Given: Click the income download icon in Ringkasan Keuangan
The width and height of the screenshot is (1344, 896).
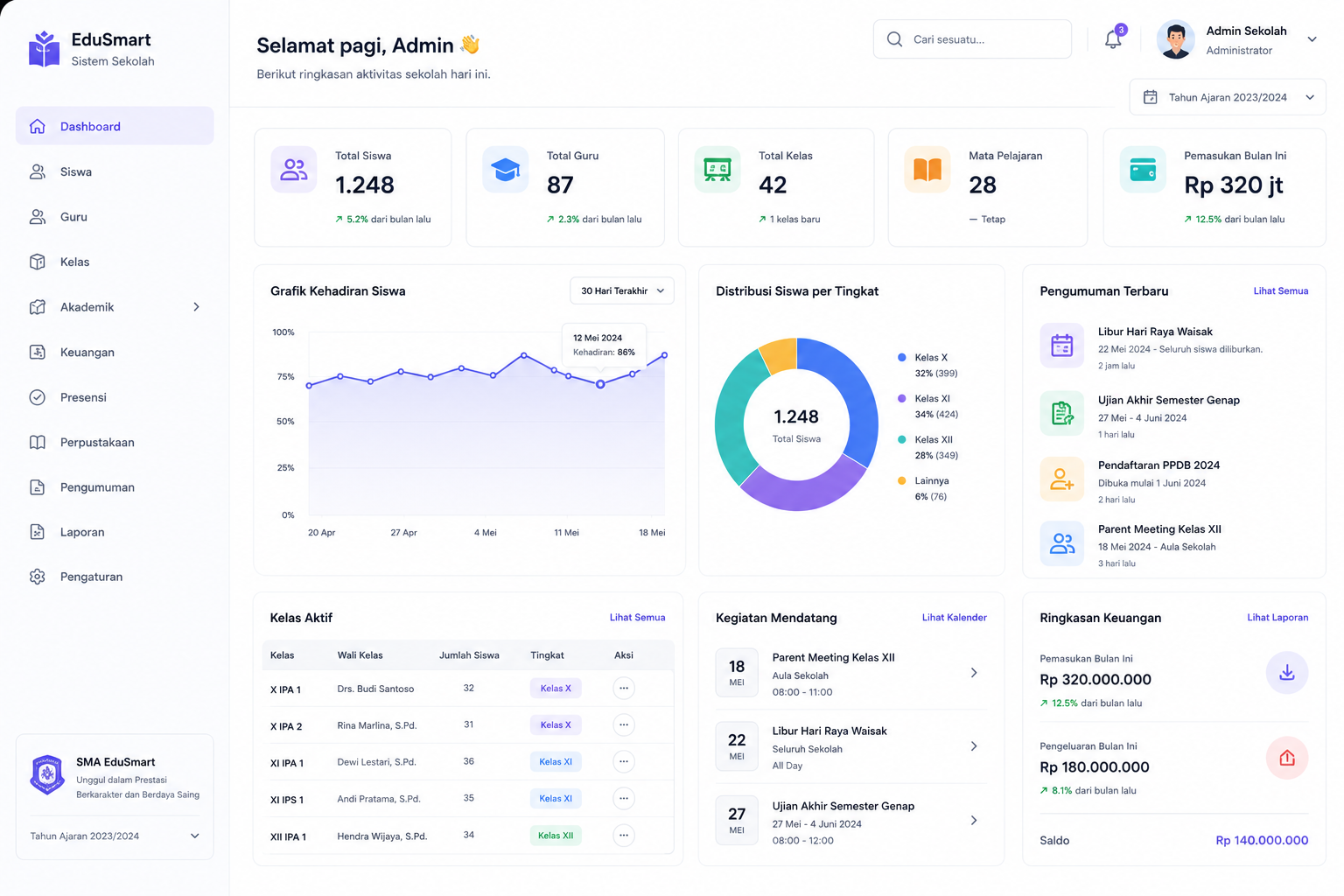Looking at the screenshot, I should (x=1287, y=673).
